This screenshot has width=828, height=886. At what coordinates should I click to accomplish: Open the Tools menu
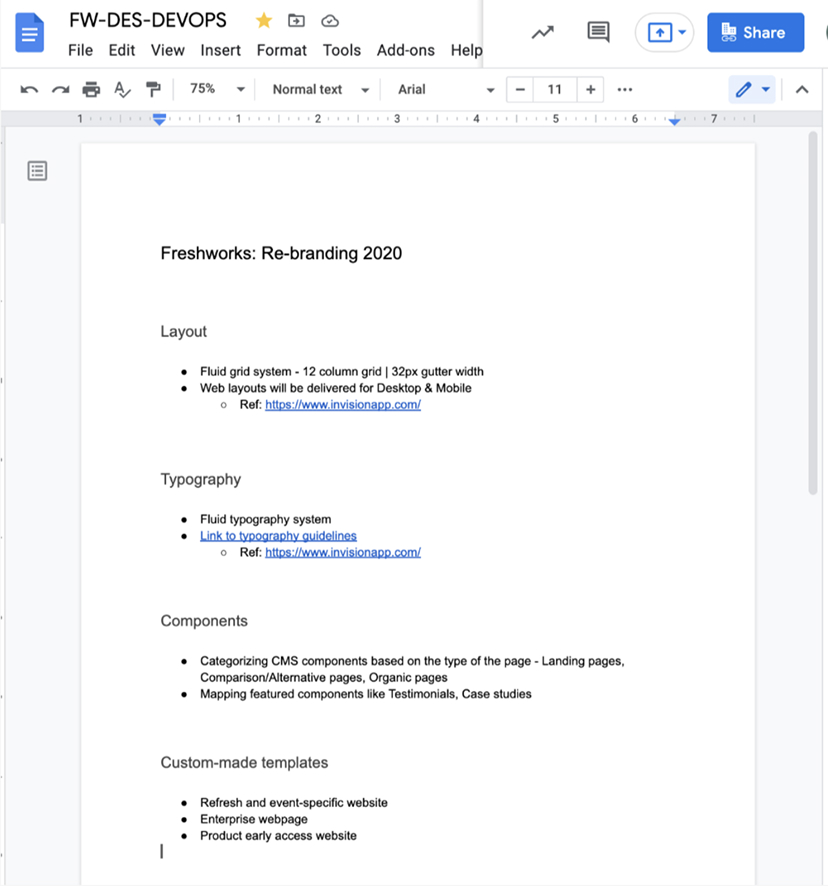point(341,50)
